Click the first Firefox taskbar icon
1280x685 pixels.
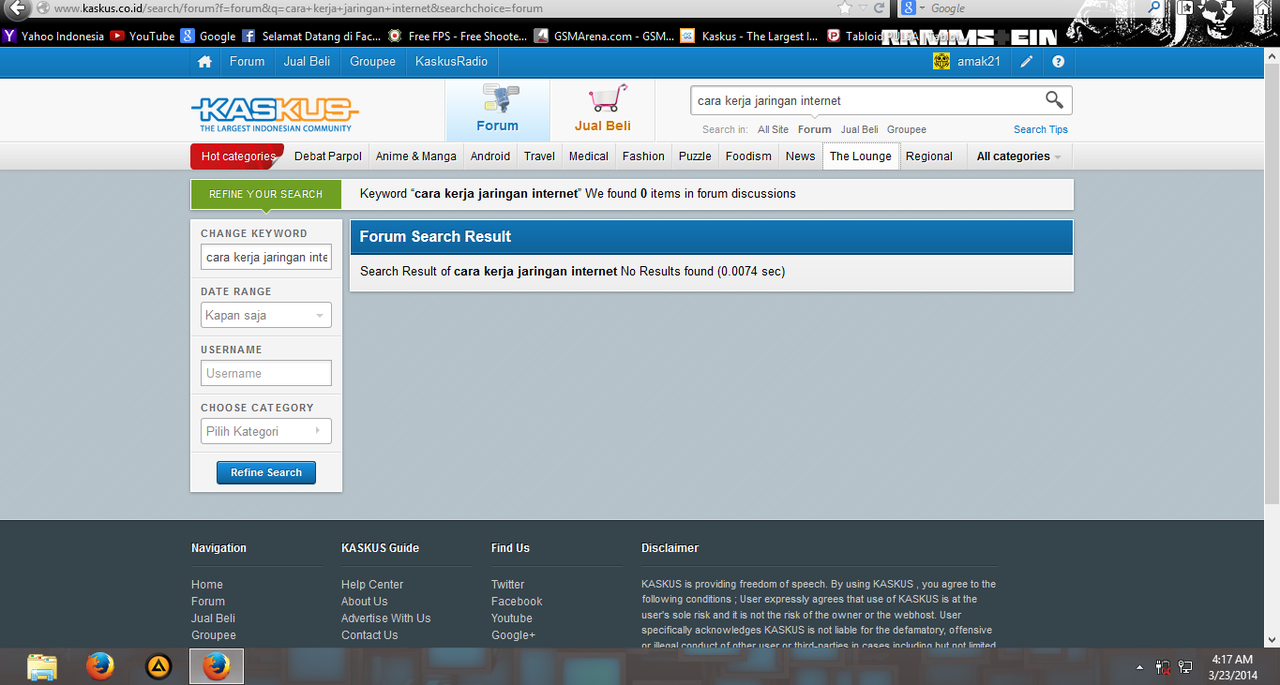point(99,666)
